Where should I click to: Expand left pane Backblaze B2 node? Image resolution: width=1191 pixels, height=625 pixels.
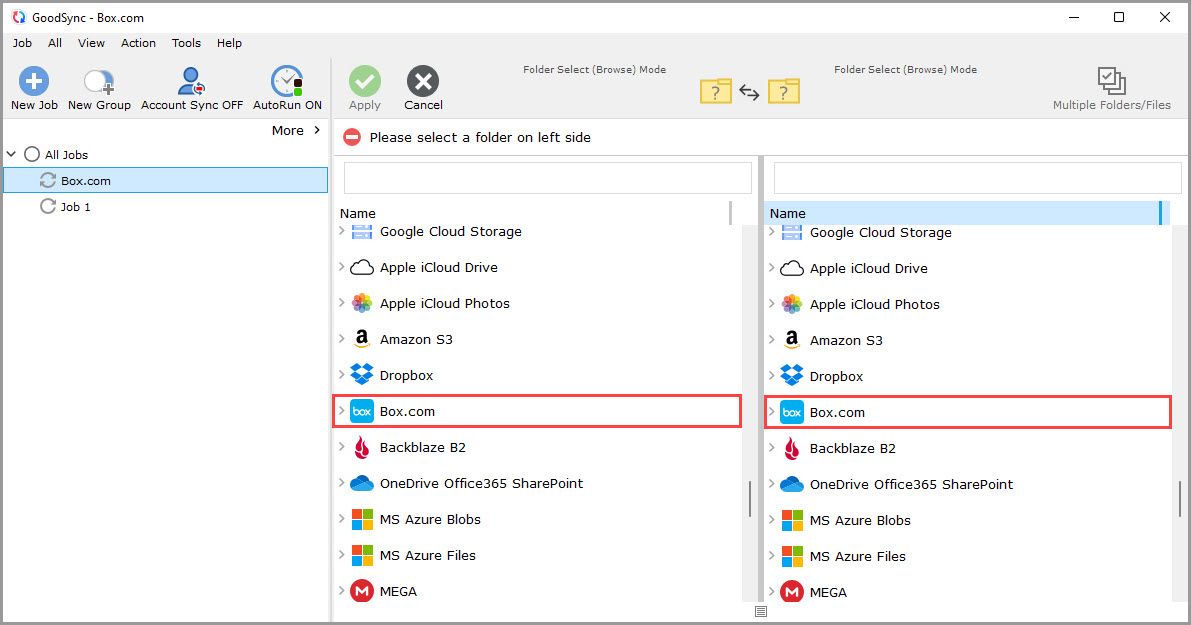tap(342, 447)
